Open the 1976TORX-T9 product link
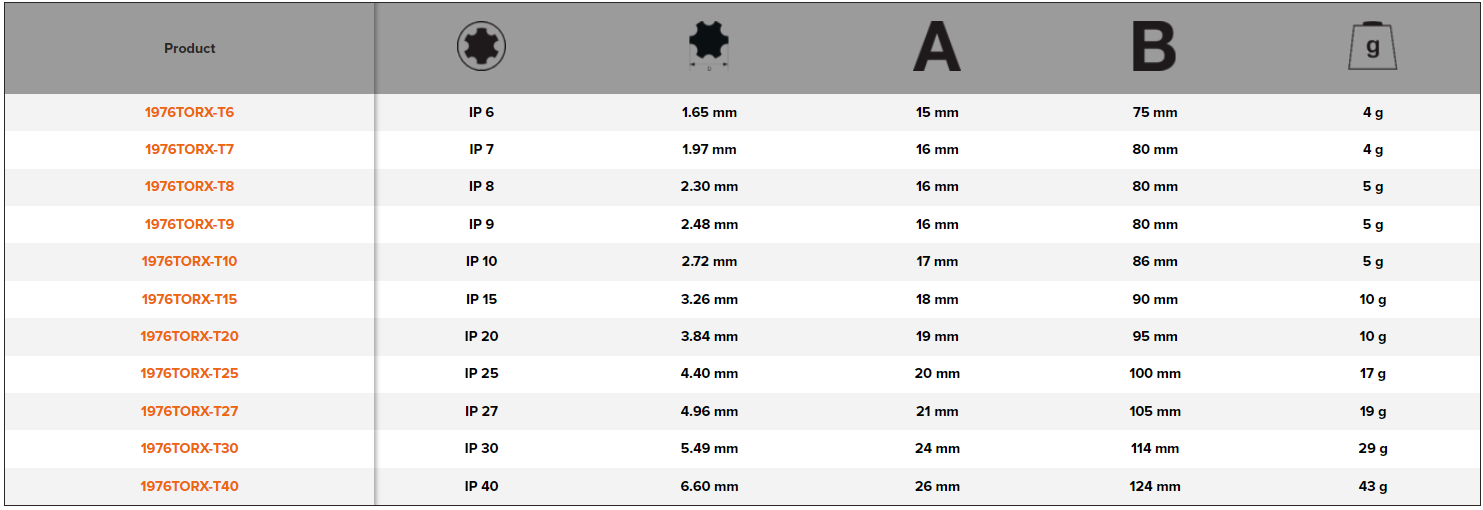Image resolution: width=1483 pixels, height=510 pixels. [x=190, y=224]
